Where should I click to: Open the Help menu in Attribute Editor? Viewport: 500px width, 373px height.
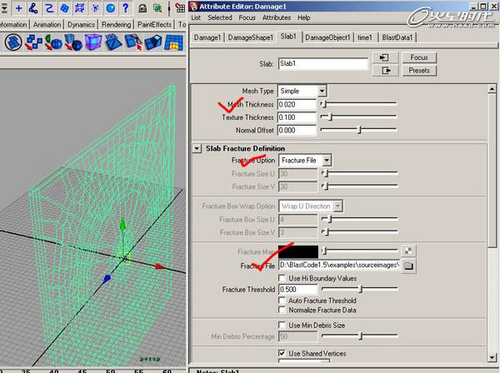(304, 18)
